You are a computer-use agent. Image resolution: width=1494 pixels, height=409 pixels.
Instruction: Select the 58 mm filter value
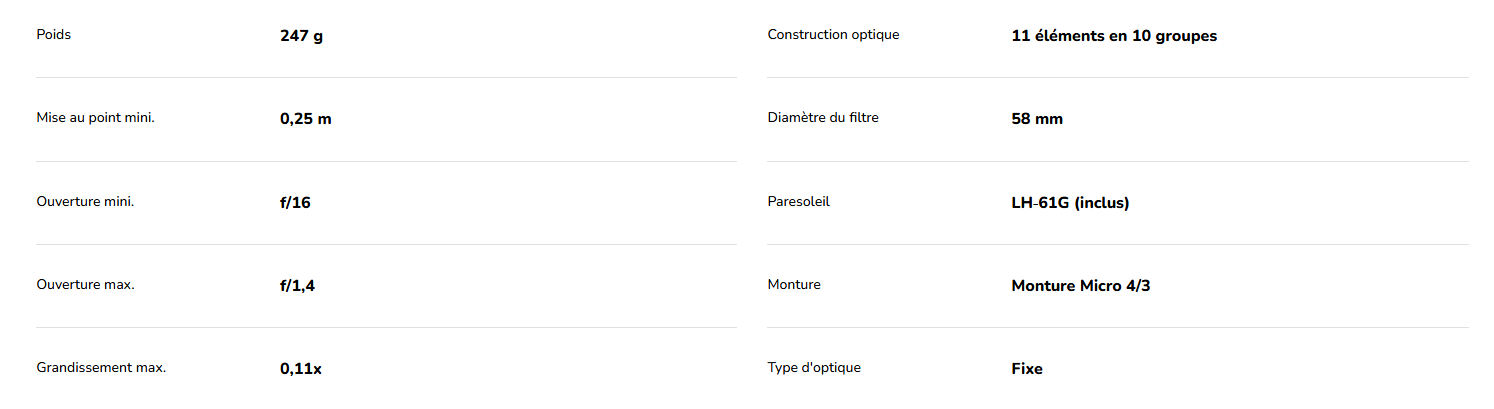[1037, 119]
